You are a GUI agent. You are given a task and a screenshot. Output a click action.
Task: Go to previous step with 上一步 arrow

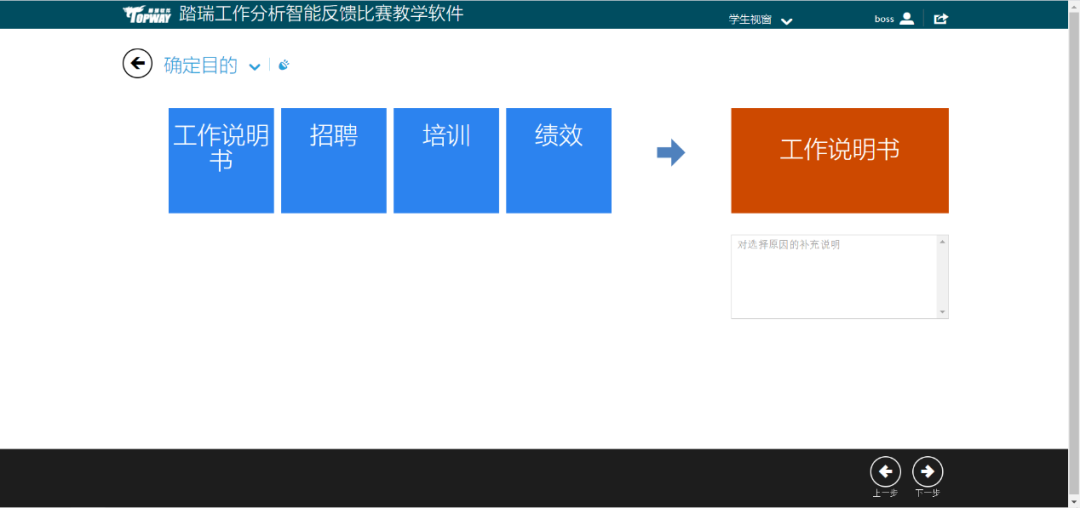(885, 471)
